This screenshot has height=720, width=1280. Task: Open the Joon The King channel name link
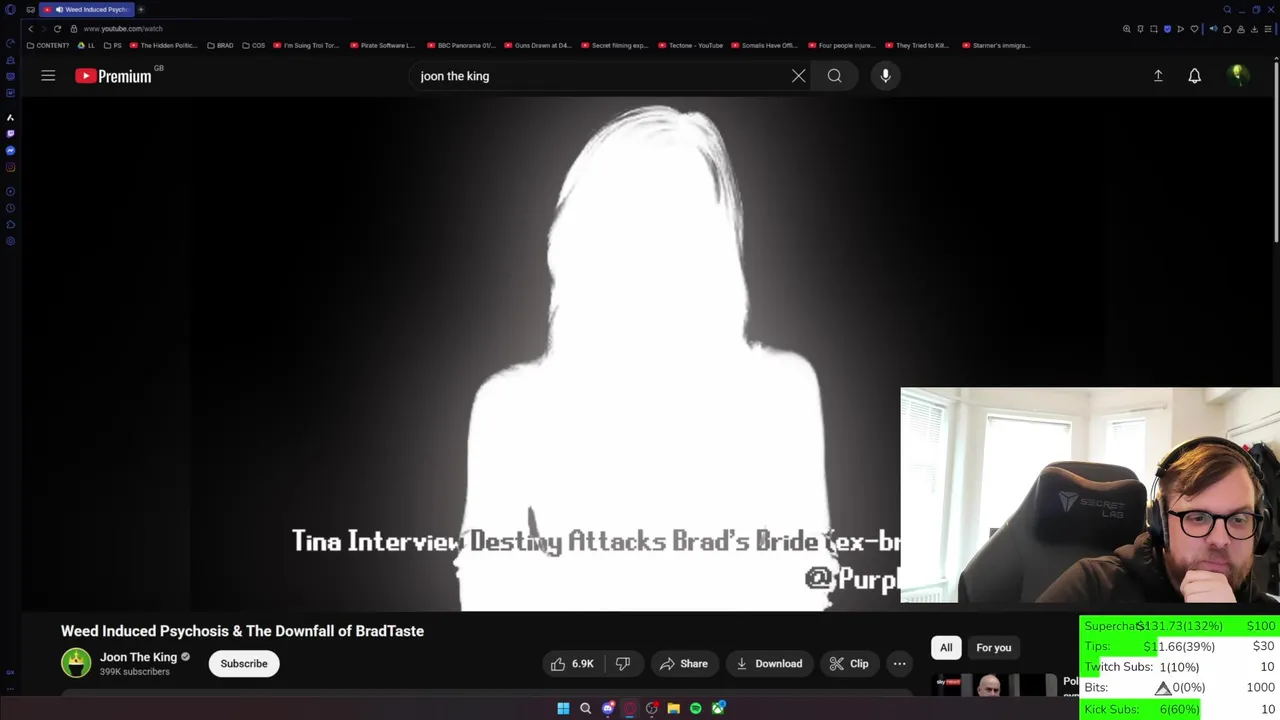pyautogui.click(x=138, y=657)
